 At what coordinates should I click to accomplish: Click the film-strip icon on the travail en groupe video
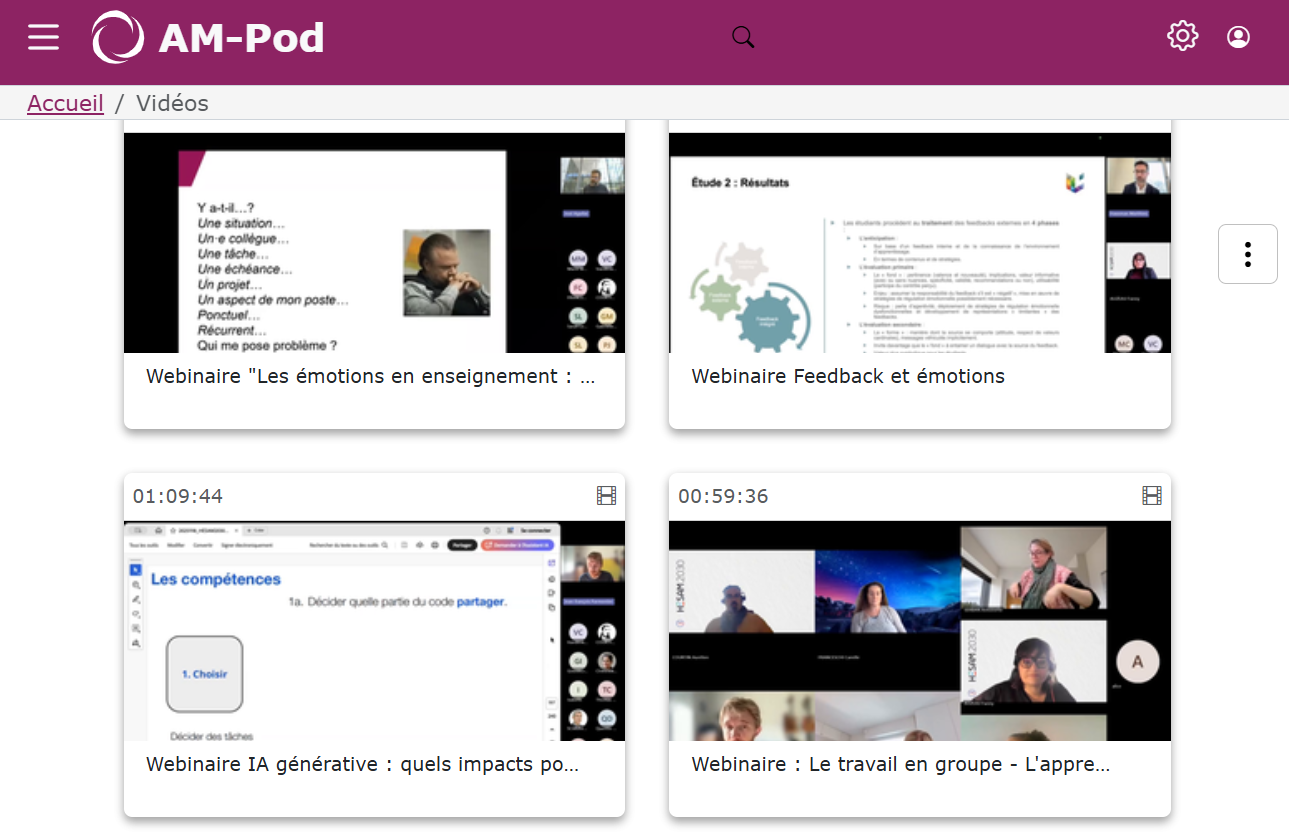(1152, 495)
